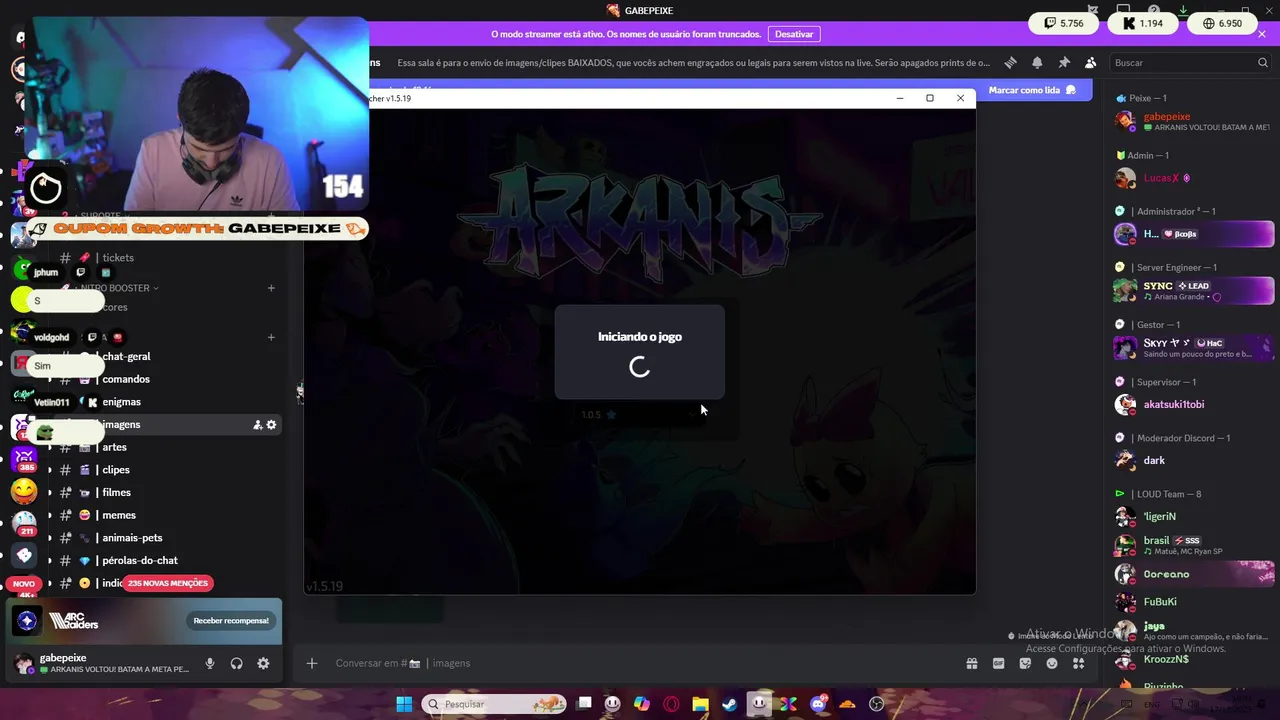Open 'ligeriN member in LOUD Team
The width and height of the screenshot is (1280, 720).
(x=1193, y=517)
